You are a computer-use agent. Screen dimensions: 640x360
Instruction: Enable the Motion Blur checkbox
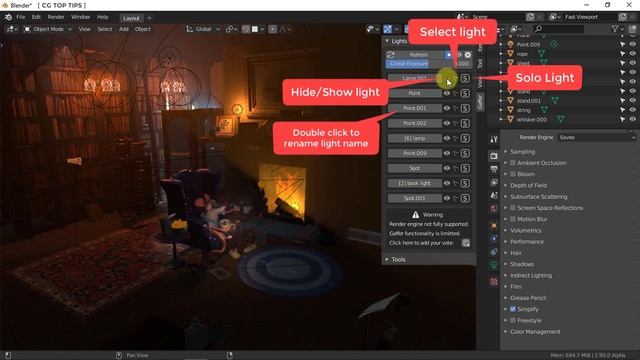513,219
